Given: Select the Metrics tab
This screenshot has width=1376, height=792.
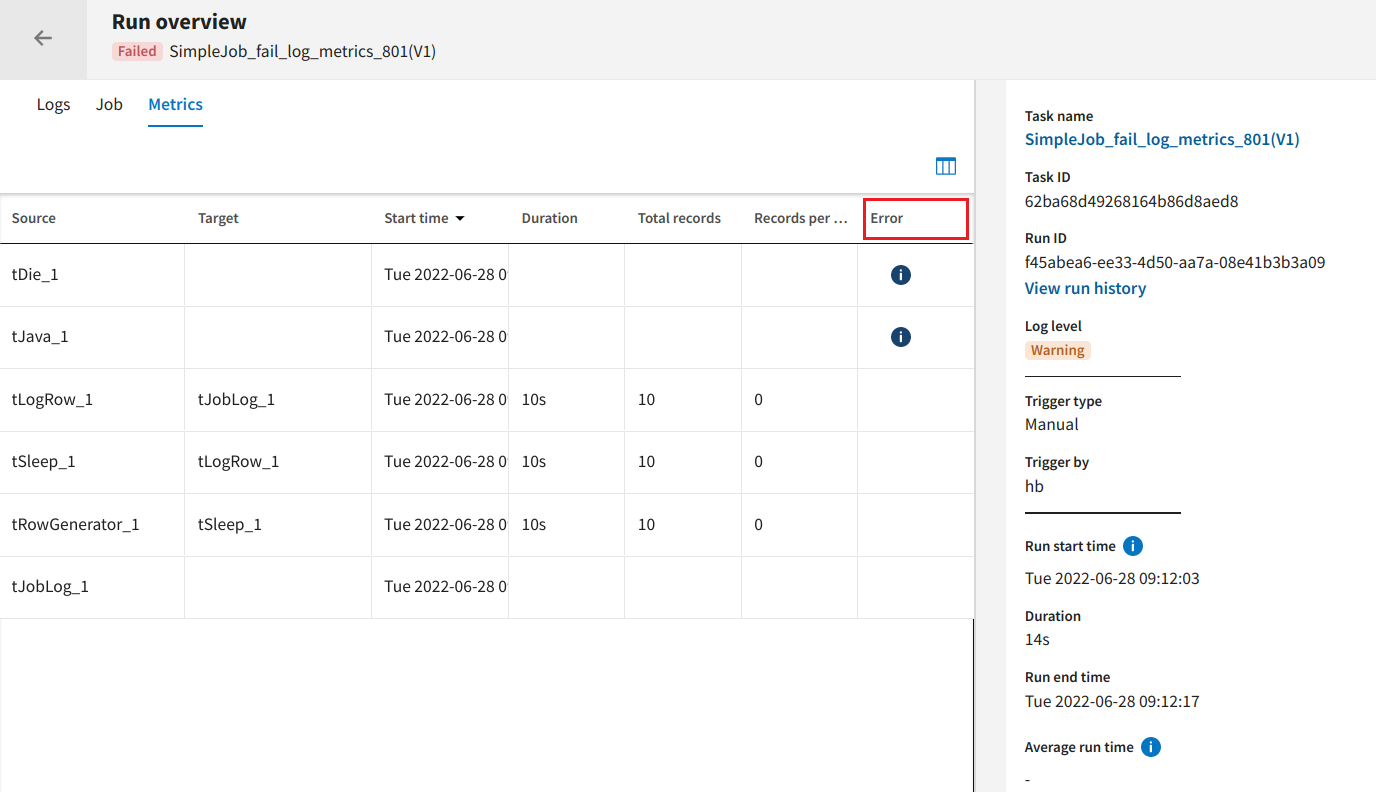Looking at the screenshot, I should (175, 104).
